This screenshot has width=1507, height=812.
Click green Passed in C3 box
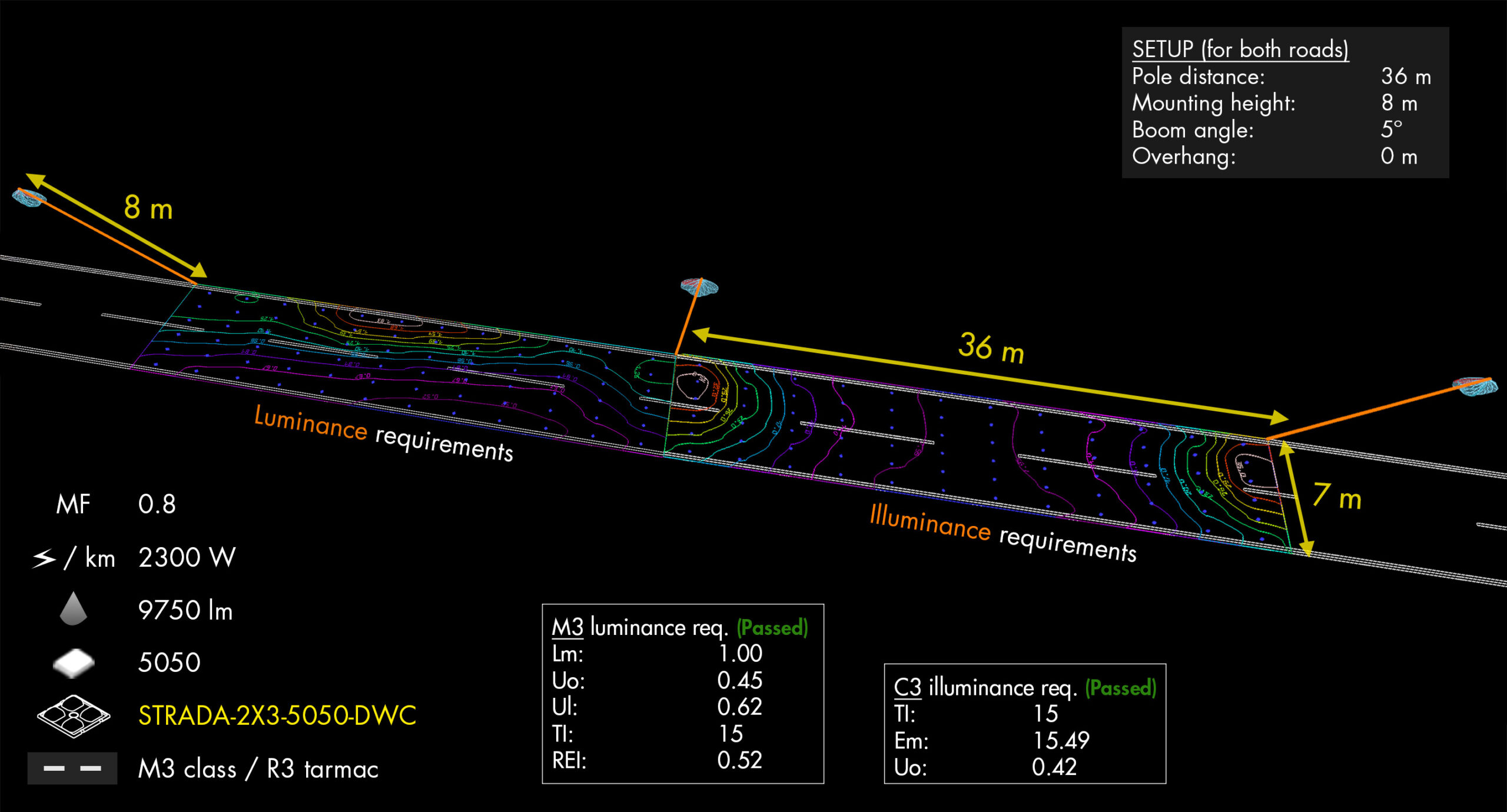(x=1120, y=687)
